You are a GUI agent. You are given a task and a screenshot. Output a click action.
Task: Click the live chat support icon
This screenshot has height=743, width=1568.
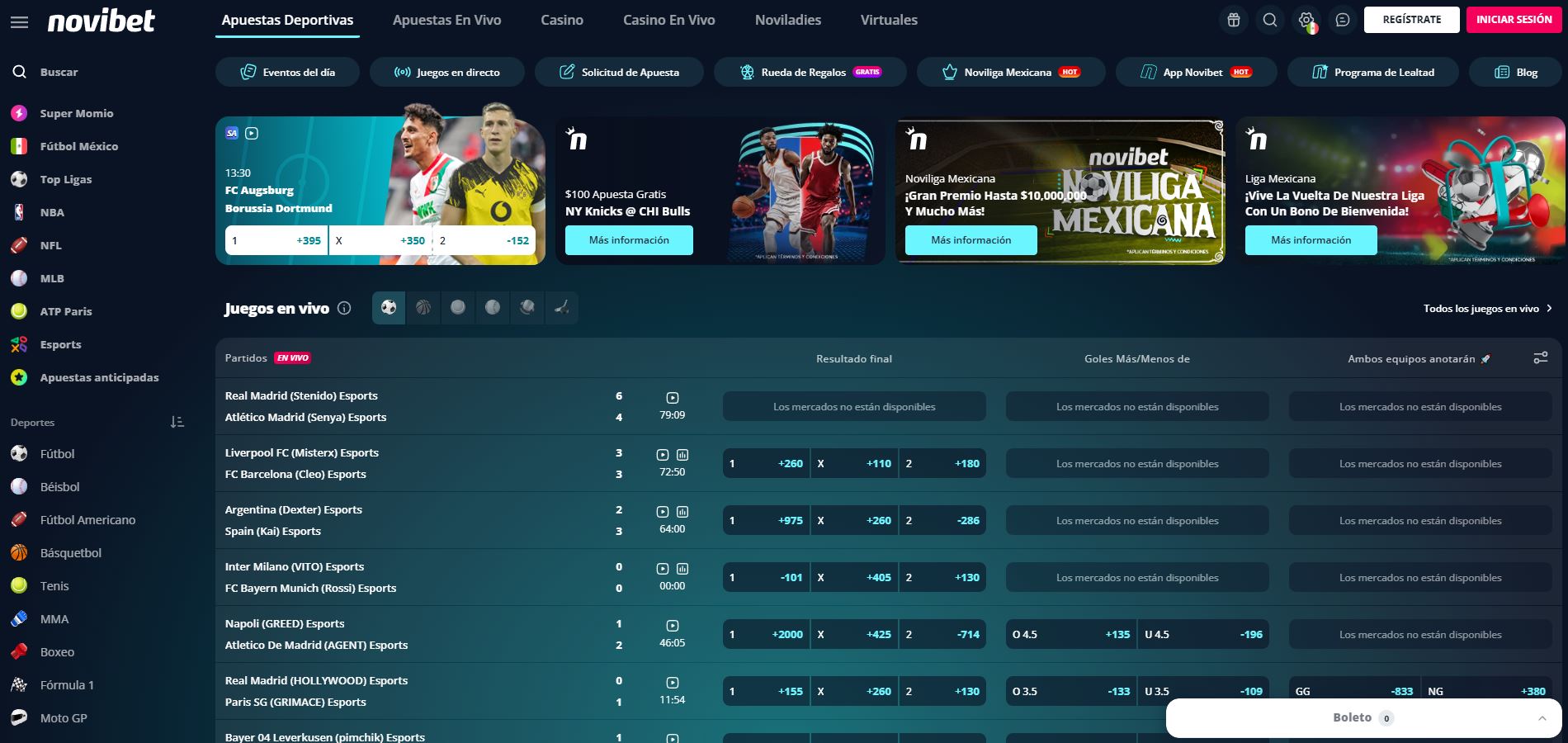[x=1343, y=20]
